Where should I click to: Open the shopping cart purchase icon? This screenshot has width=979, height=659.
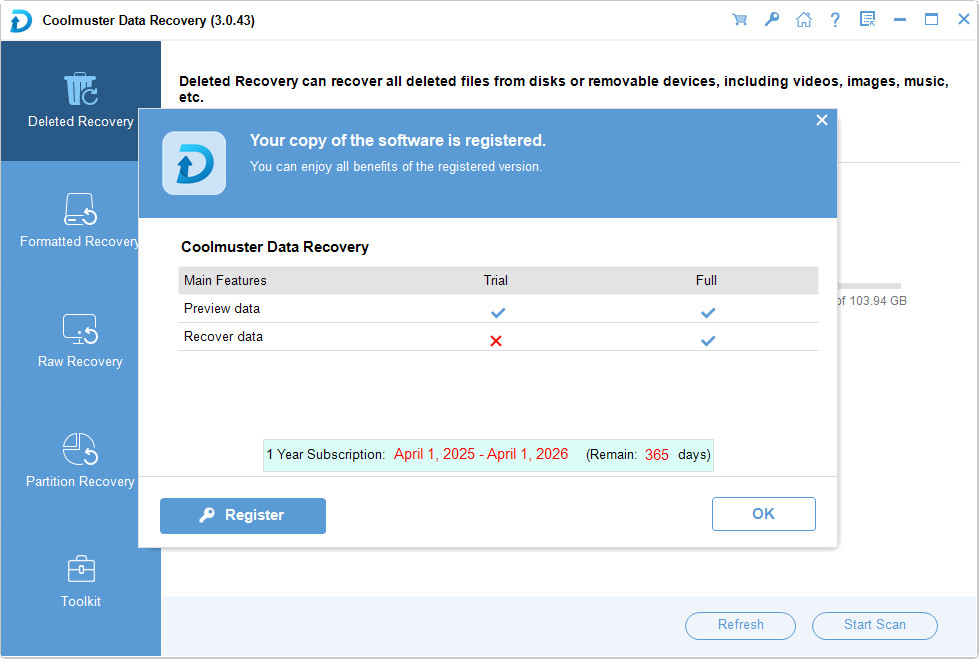[740, 20]
